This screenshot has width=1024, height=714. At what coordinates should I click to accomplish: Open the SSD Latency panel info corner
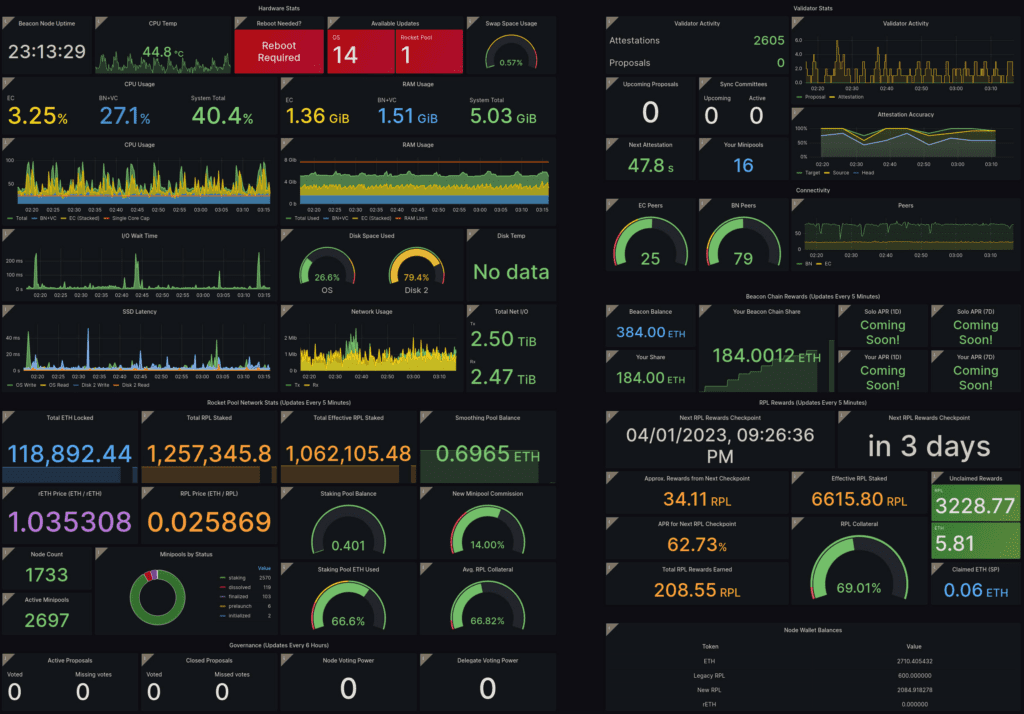click(7, 310)
